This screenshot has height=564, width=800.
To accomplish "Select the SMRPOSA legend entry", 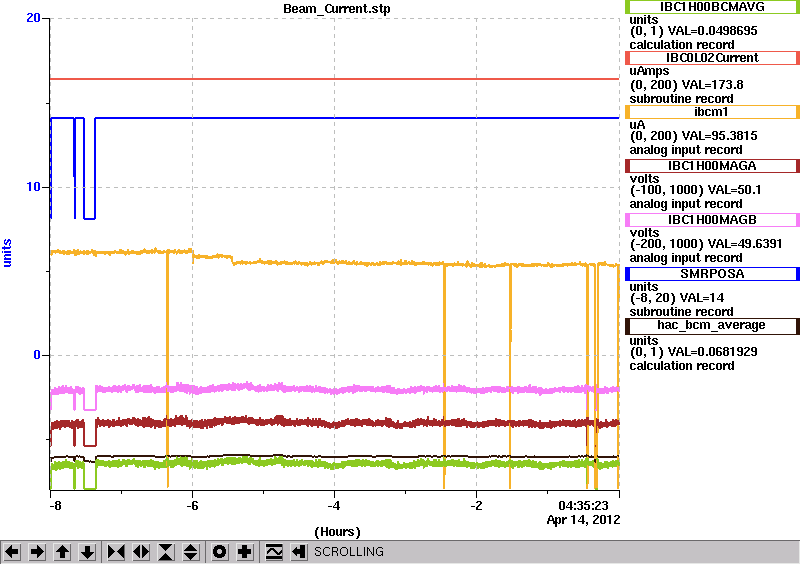I will pos(712,274).
